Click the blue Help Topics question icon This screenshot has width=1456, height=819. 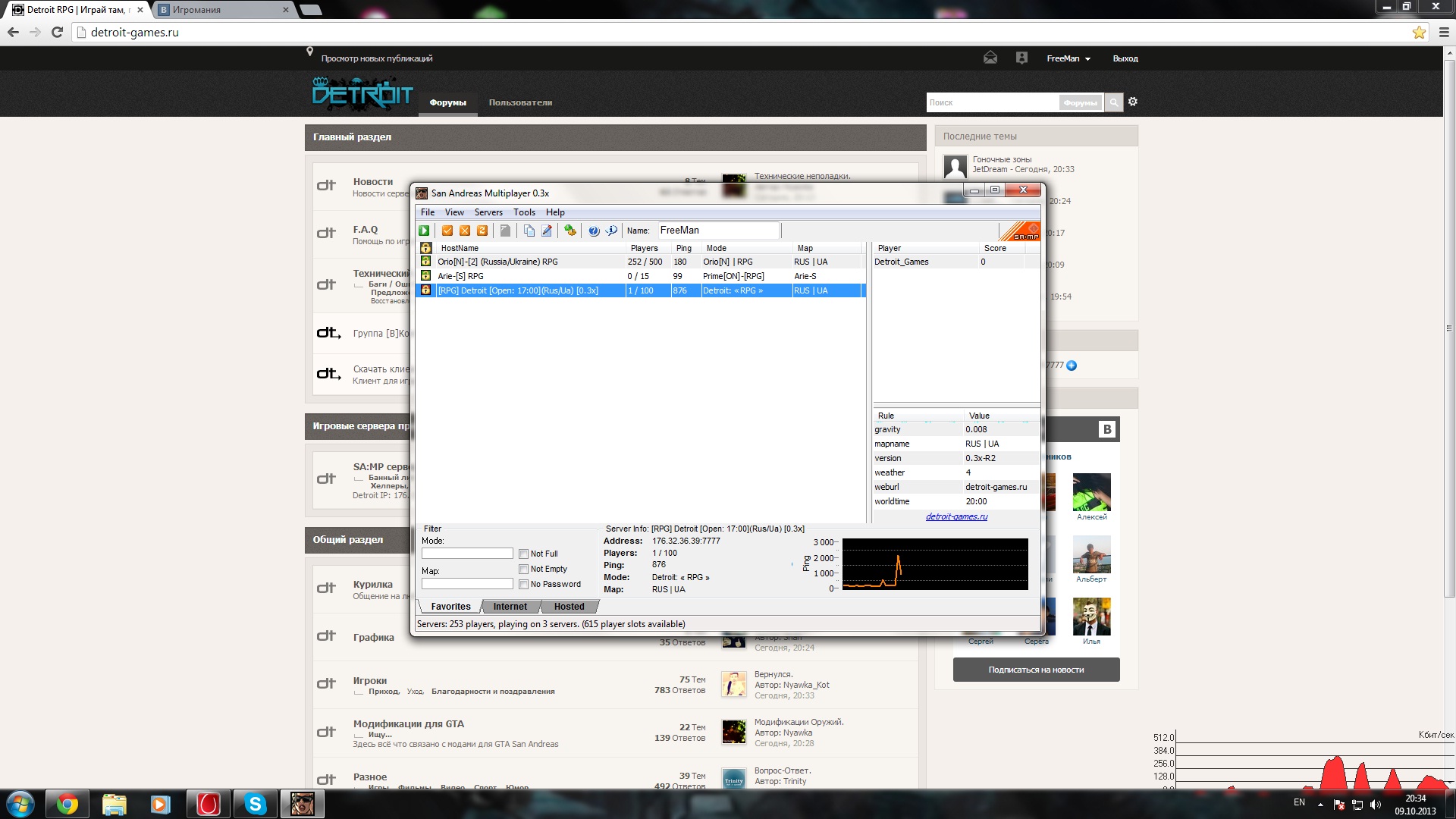[x=594, y=231]
